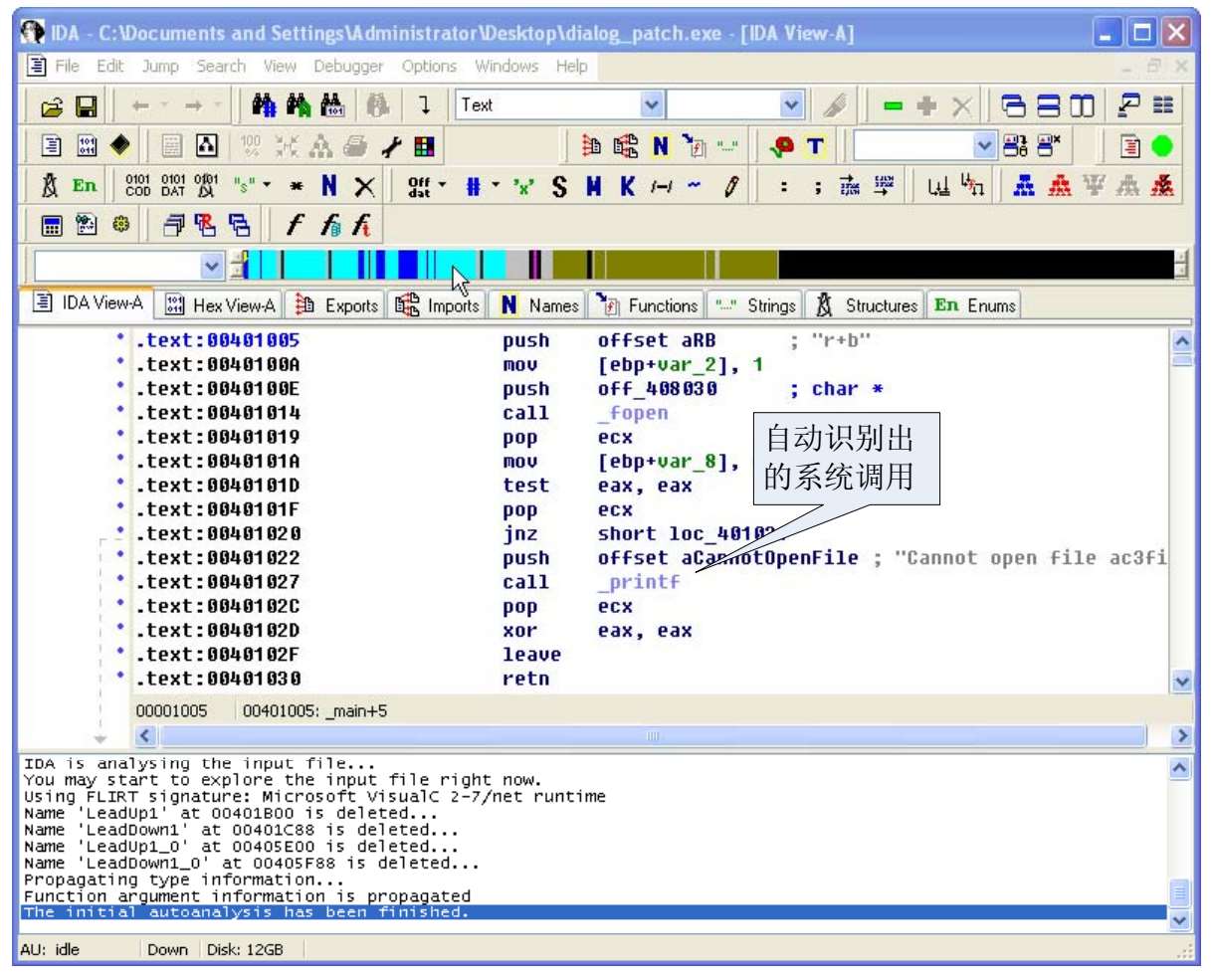The width and height of the screenshot is (1213, 980).
Task: Open the colors grid icon
Action: (x=425, y=147)
